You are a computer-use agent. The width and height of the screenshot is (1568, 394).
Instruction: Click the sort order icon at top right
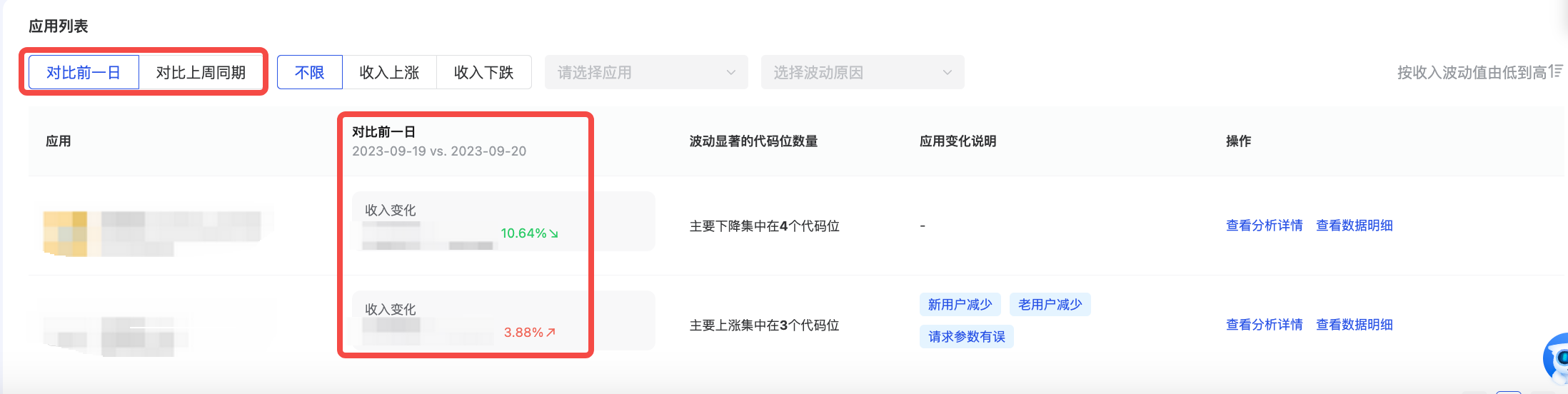pos(1557,71)
